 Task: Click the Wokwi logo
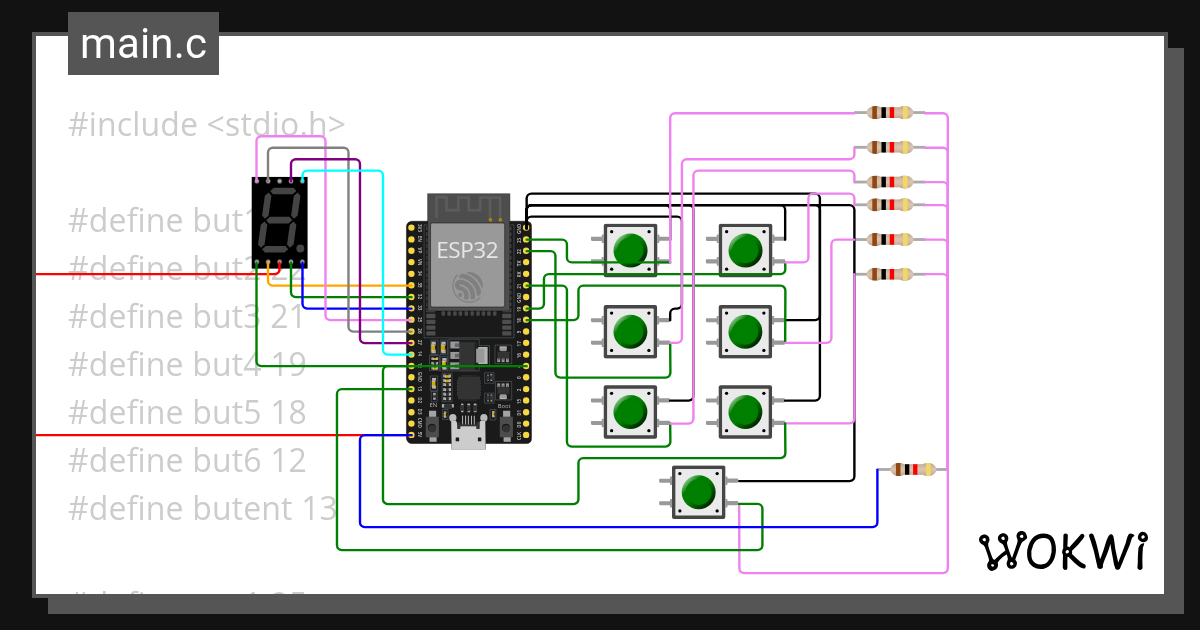pyautogui.click(x=1063, y=548)
